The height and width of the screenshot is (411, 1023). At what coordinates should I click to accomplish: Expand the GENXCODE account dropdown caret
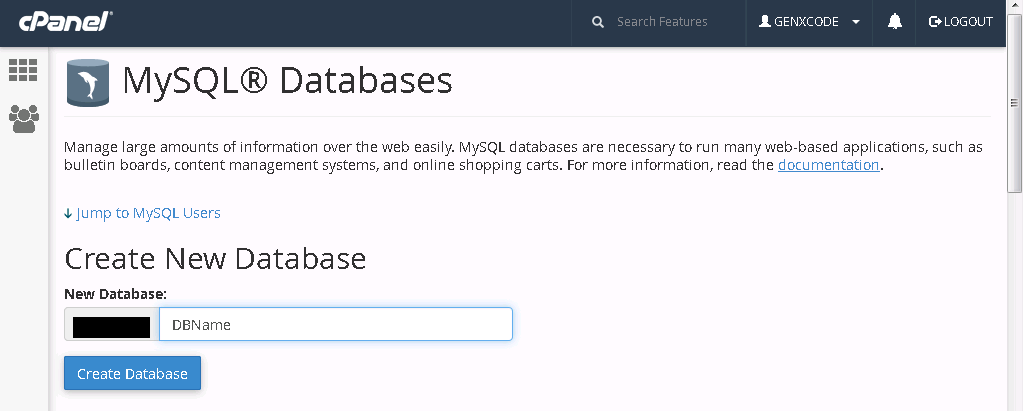856,22
